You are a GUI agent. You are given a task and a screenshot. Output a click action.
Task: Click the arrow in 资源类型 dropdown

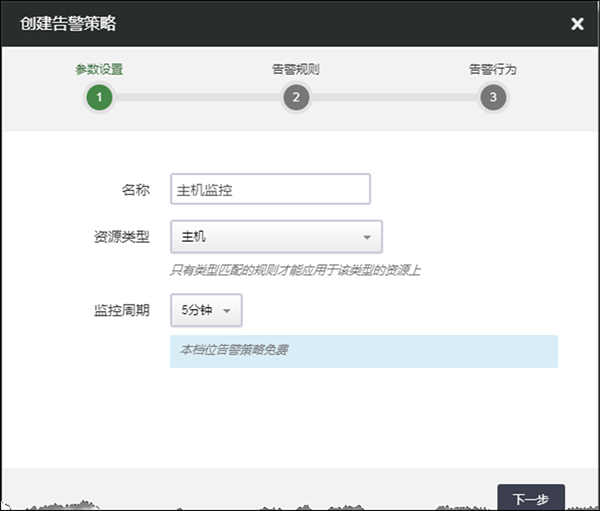click(x=366, y=238)
